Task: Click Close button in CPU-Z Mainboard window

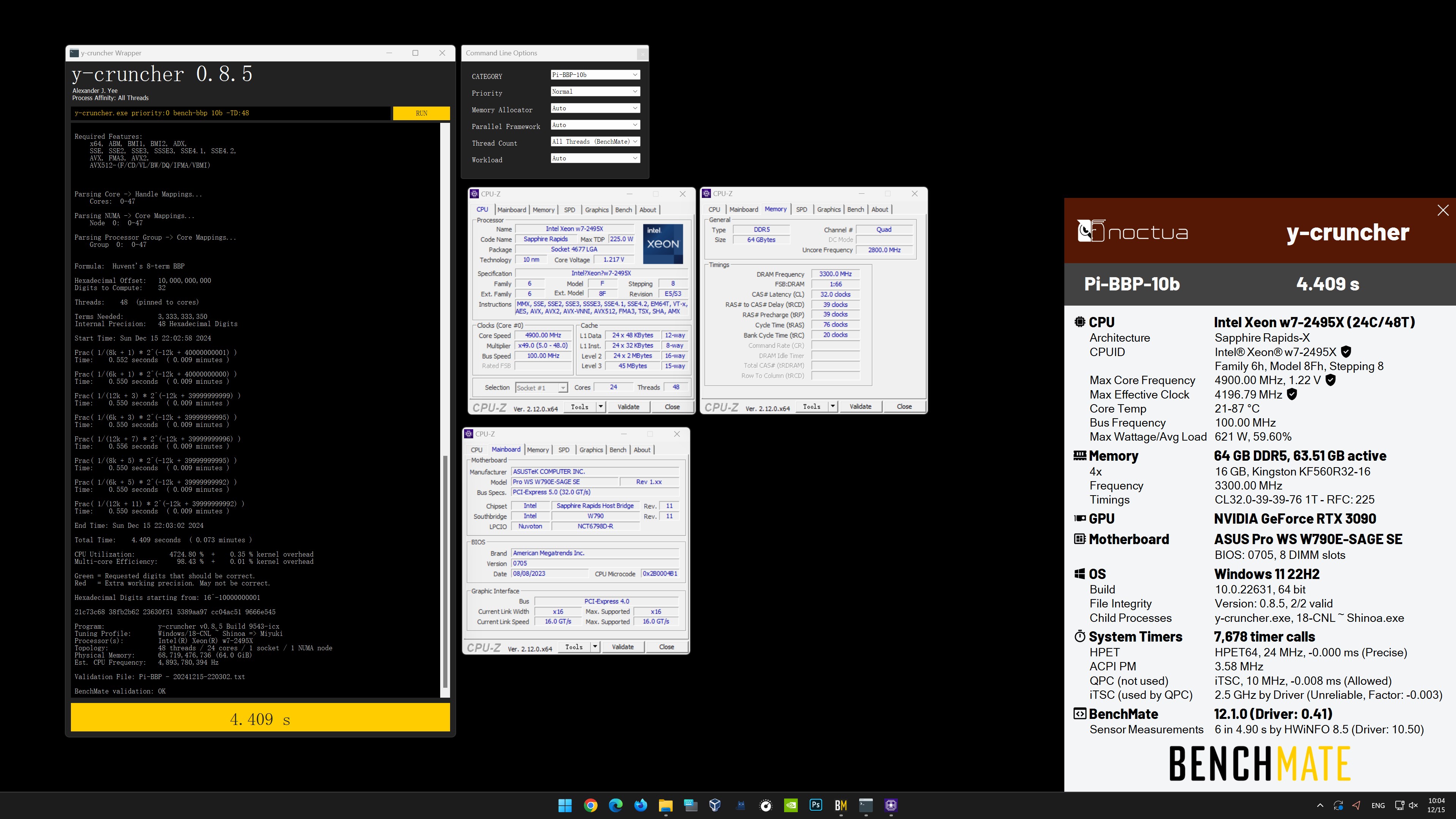Action: (667, 646)
